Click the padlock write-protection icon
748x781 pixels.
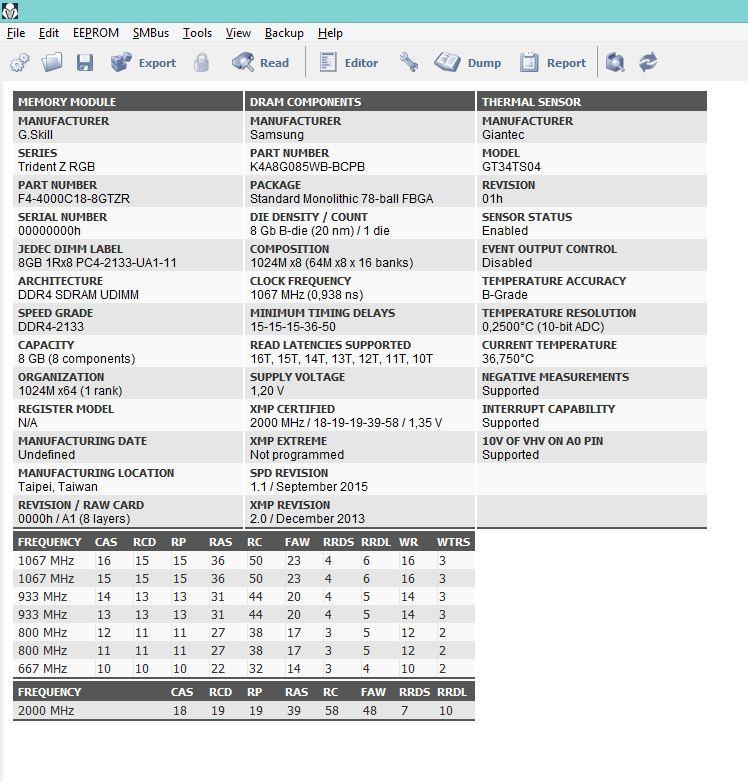202,63
